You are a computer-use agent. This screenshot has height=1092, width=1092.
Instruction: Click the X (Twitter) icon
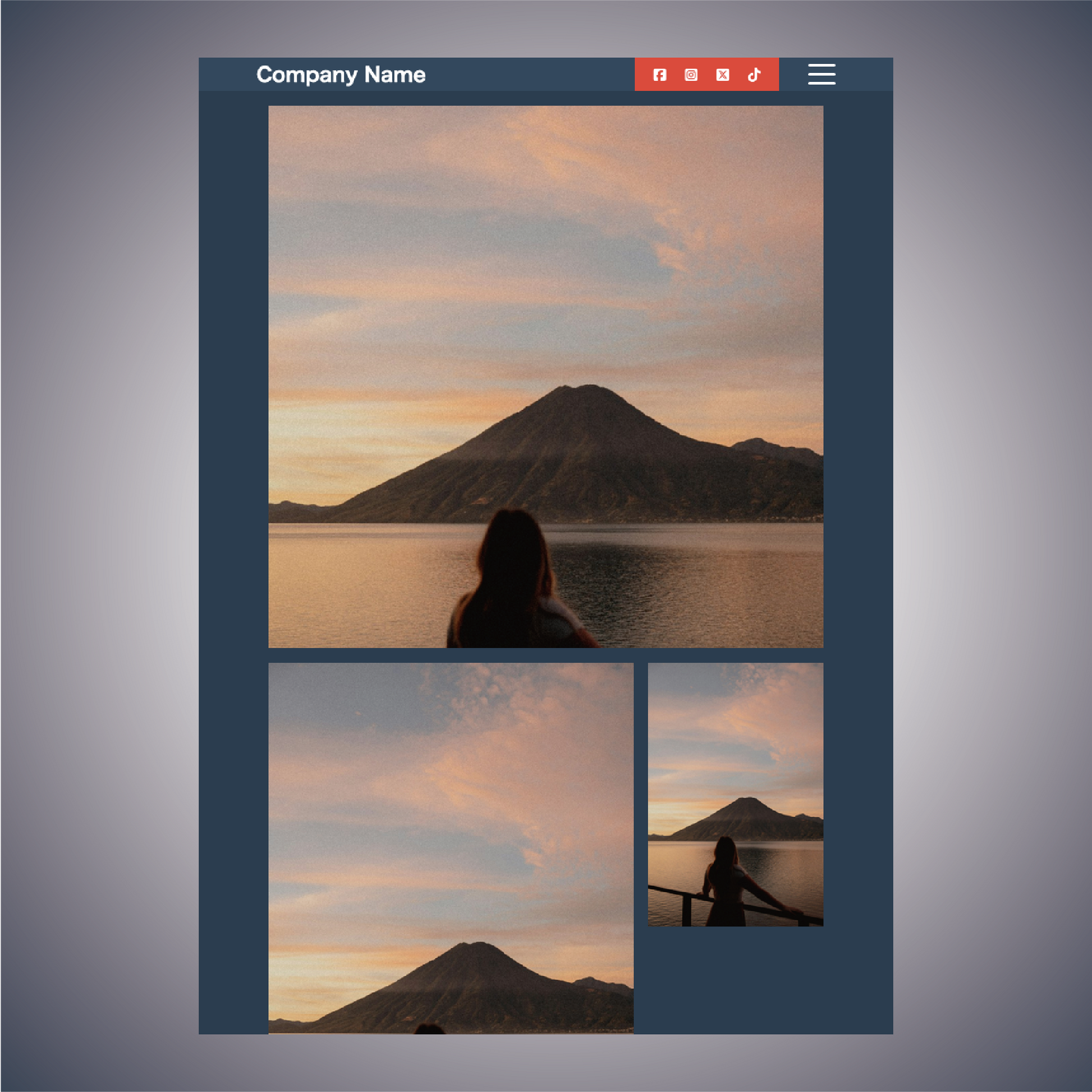pos(722,75)
